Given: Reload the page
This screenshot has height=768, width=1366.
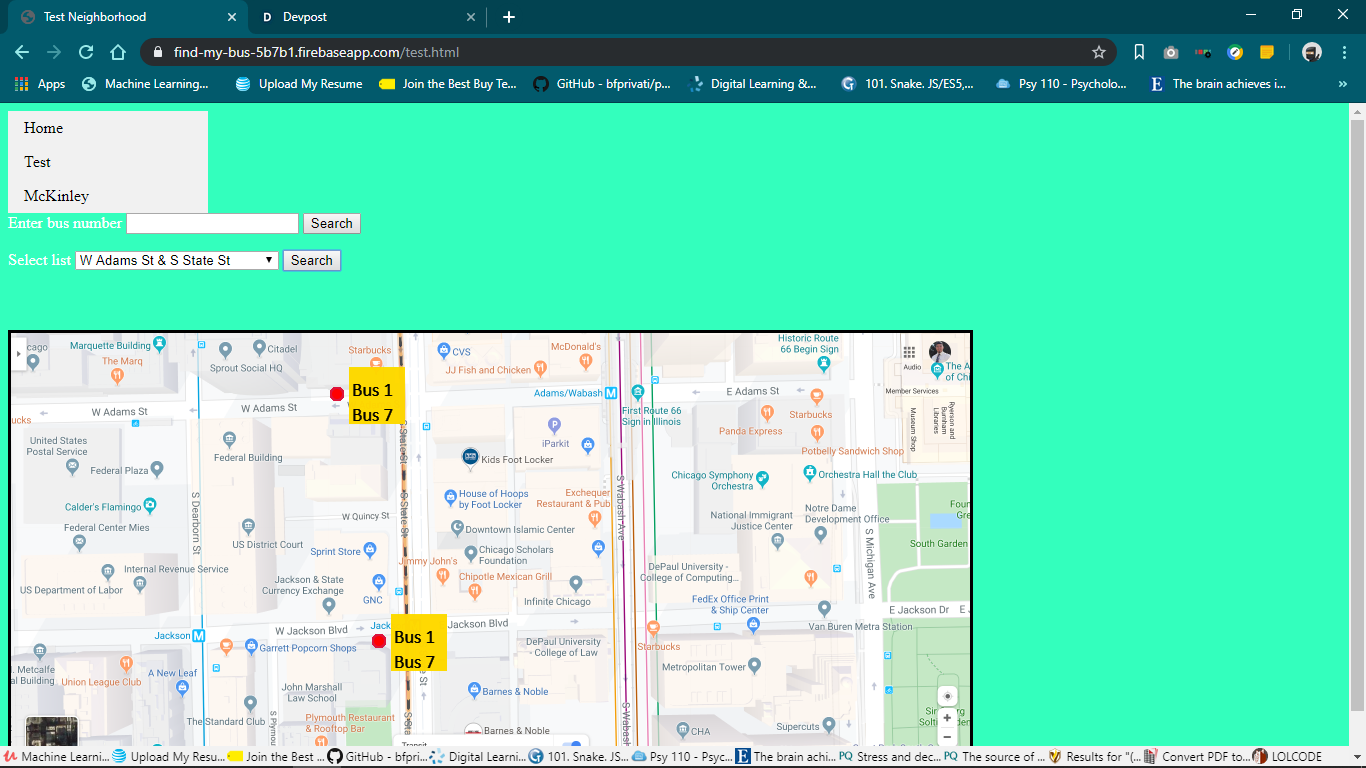Looking at the screenshot, I should pyautogui.click(x=86, y=52).
